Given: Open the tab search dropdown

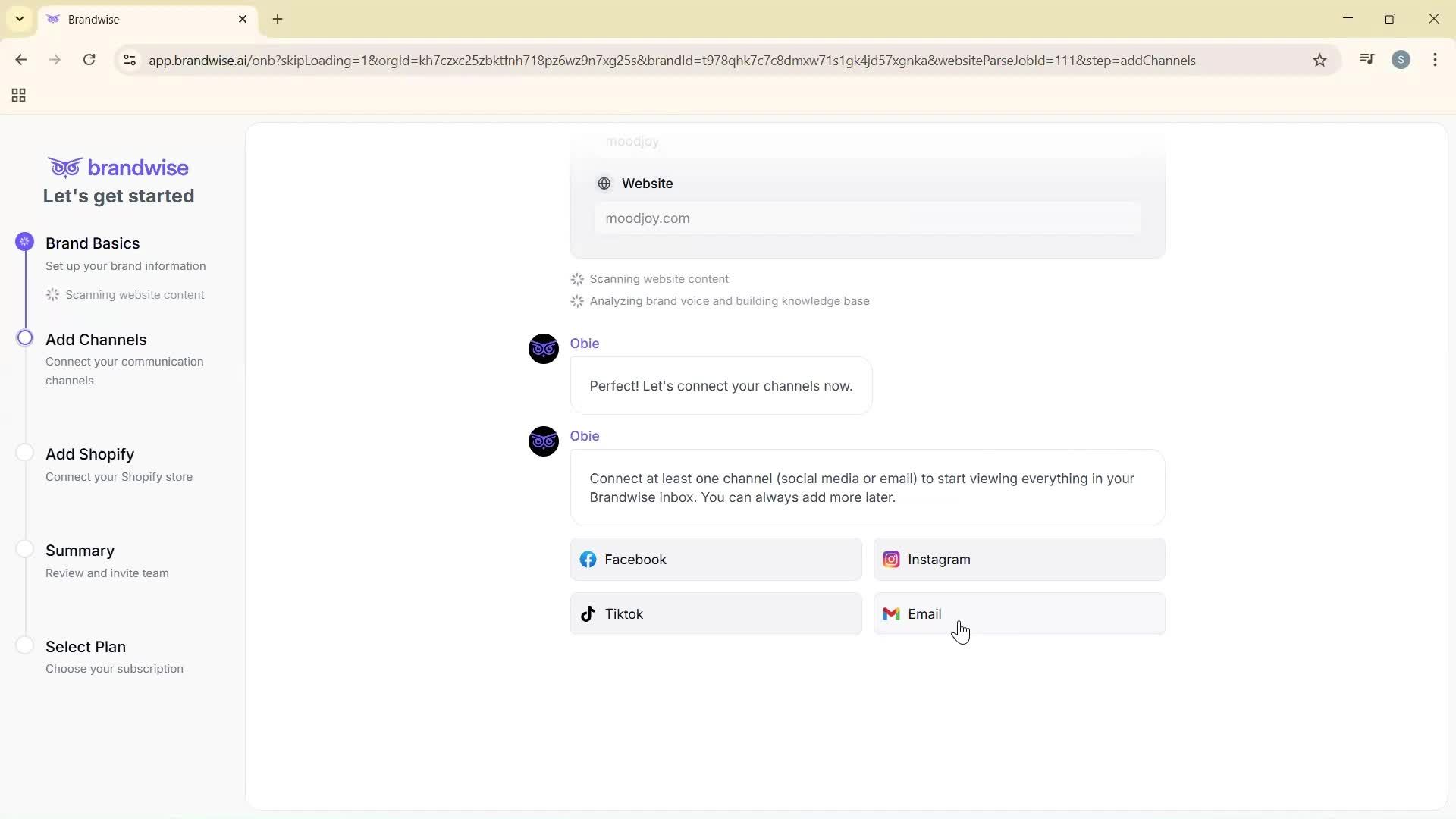Looking at the screenshot, I should pos(20,19).
